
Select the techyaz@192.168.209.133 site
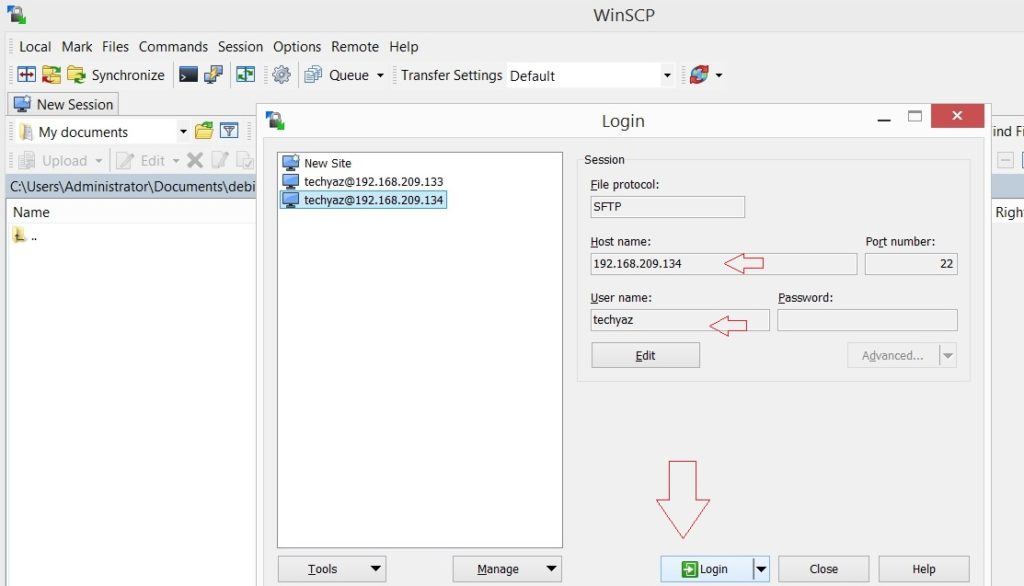[373, 182]
